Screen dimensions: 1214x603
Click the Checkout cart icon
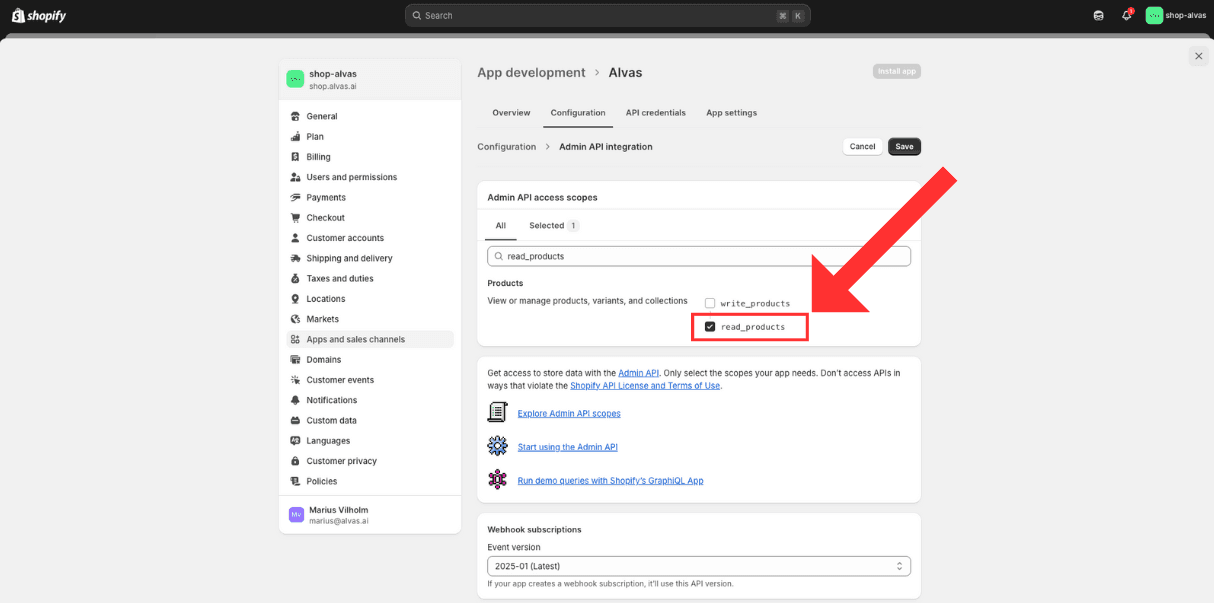[295, 217]
